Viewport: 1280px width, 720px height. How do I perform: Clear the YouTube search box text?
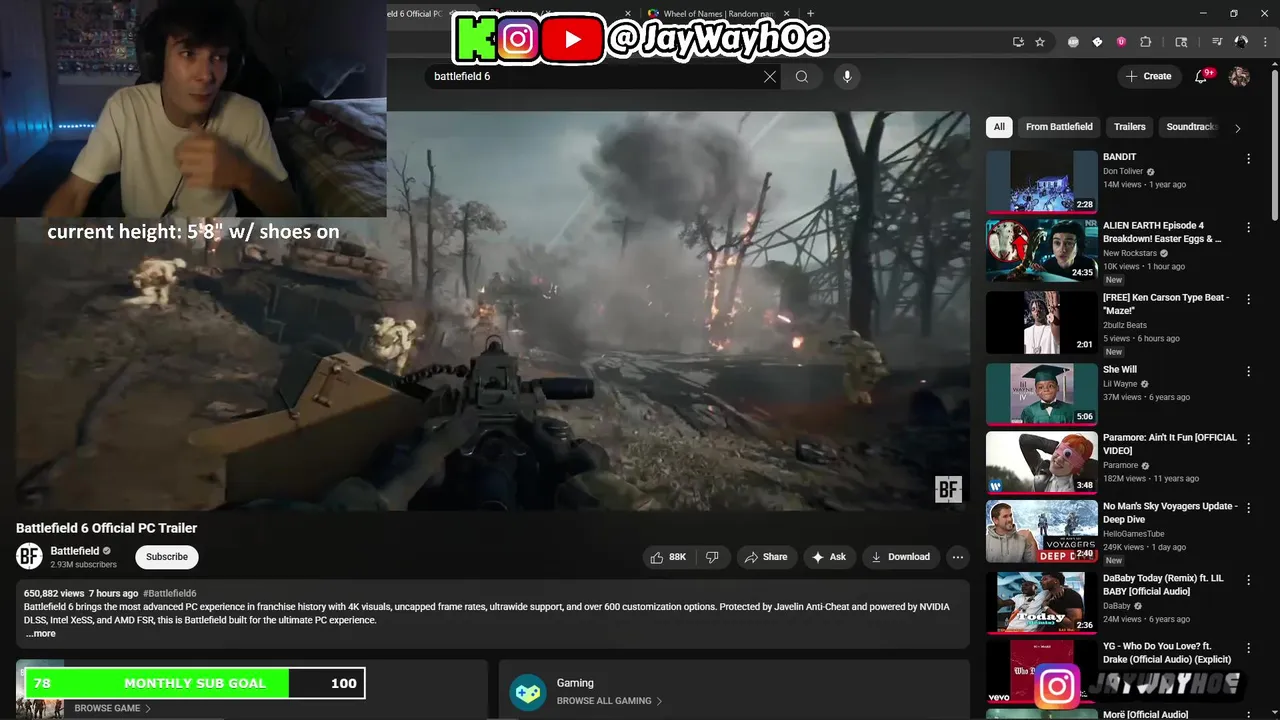769,76
